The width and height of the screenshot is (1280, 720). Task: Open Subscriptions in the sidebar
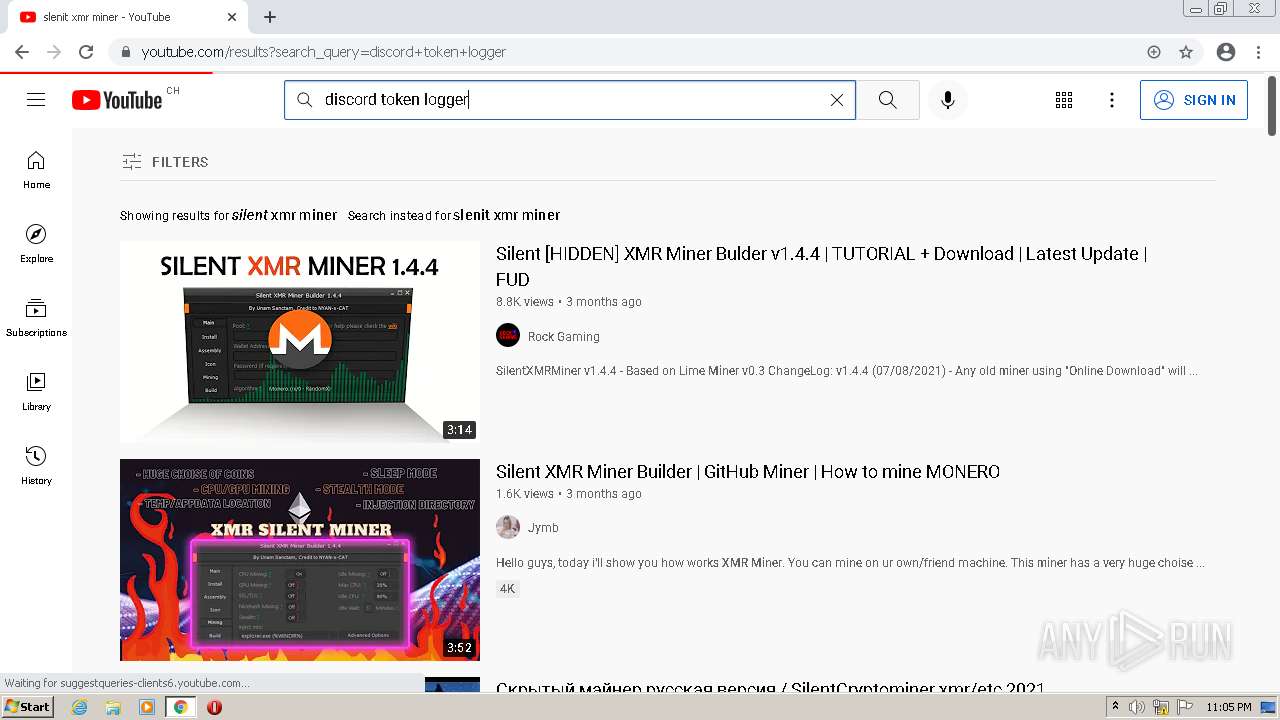(36, 318)
